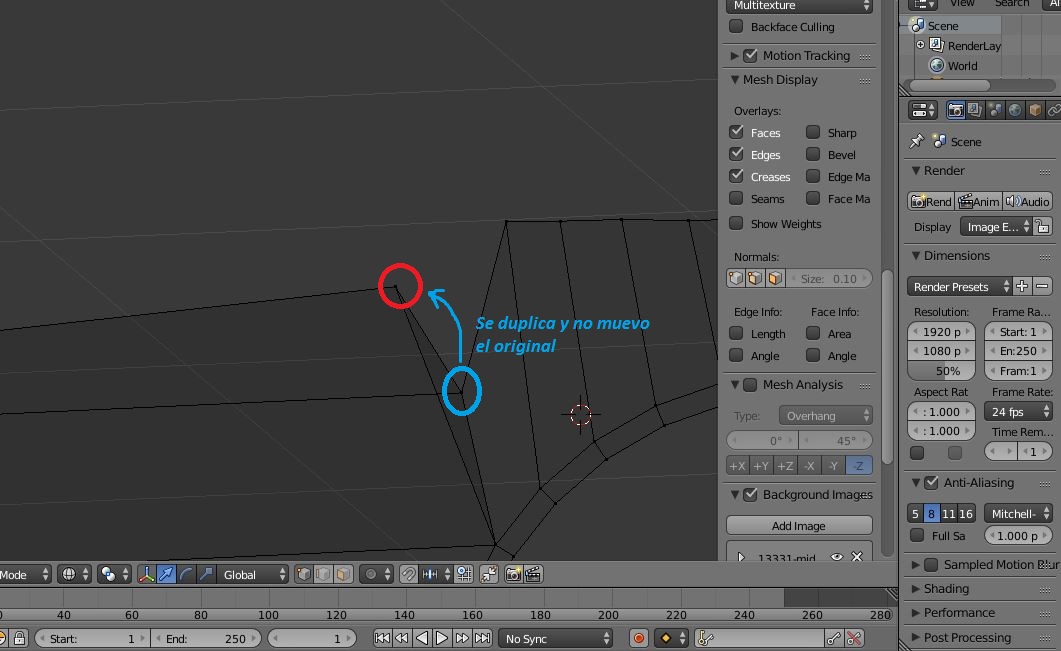
Task: Toggle background image visibility eye
Action: click(x=837, y=557)
